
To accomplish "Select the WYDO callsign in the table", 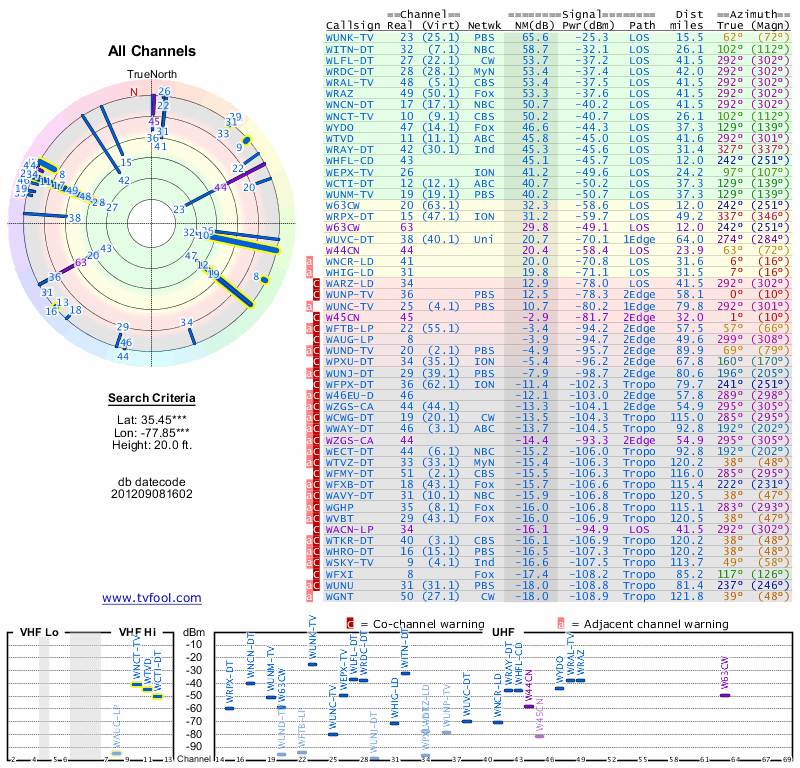I will pos(340,127).
